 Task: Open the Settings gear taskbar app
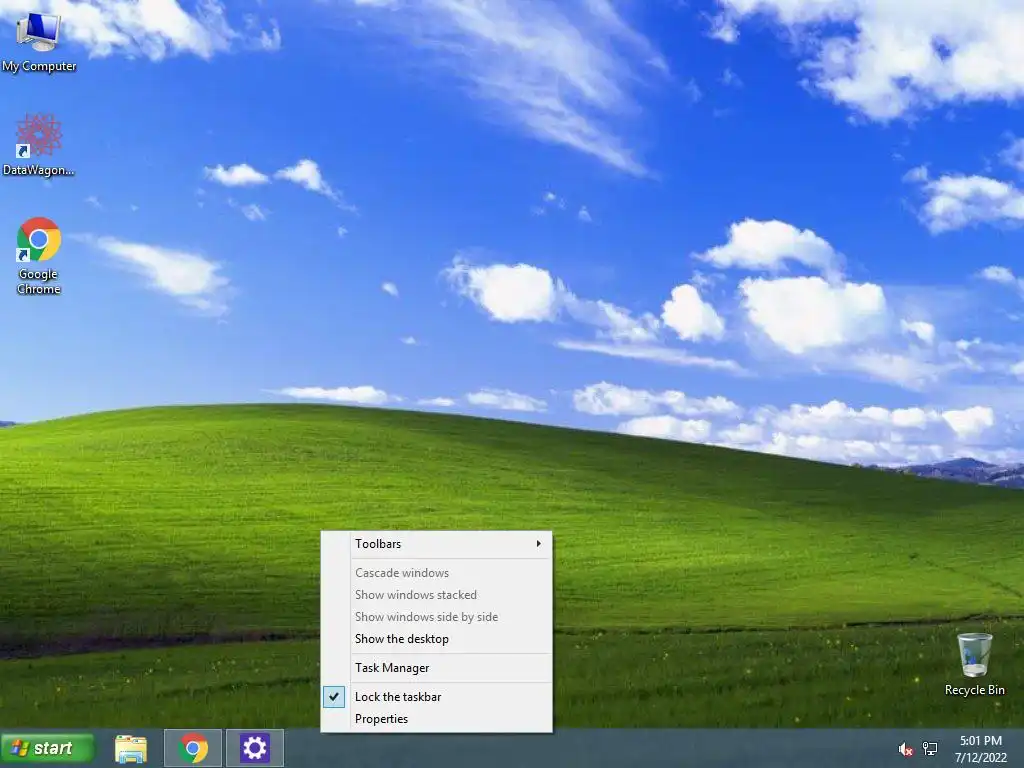pos(255,748)
